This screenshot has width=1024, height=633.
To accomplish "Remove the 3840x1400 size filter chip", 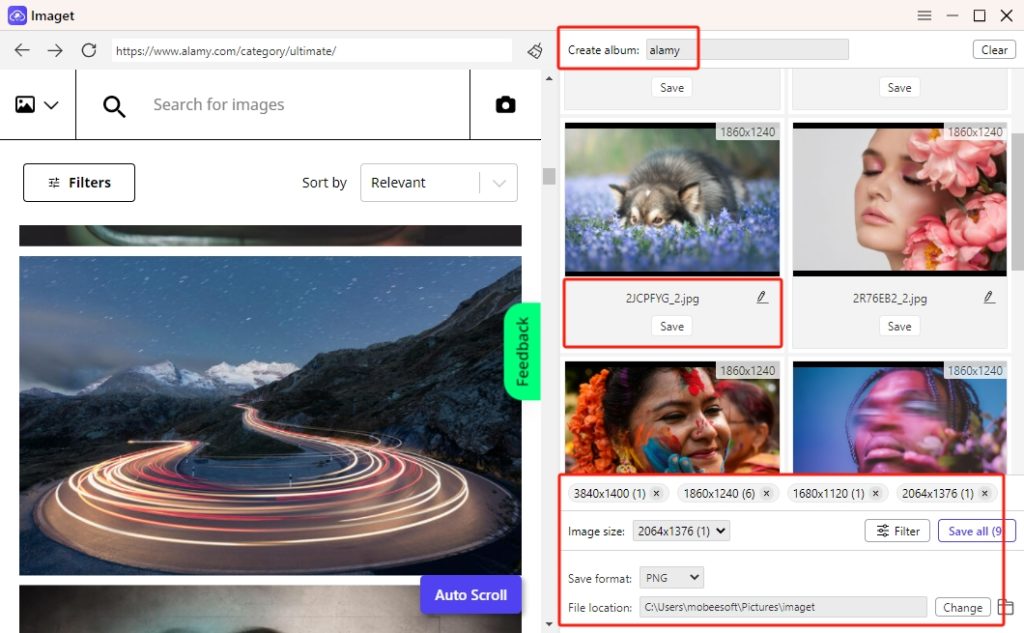I will pos(657,492).
